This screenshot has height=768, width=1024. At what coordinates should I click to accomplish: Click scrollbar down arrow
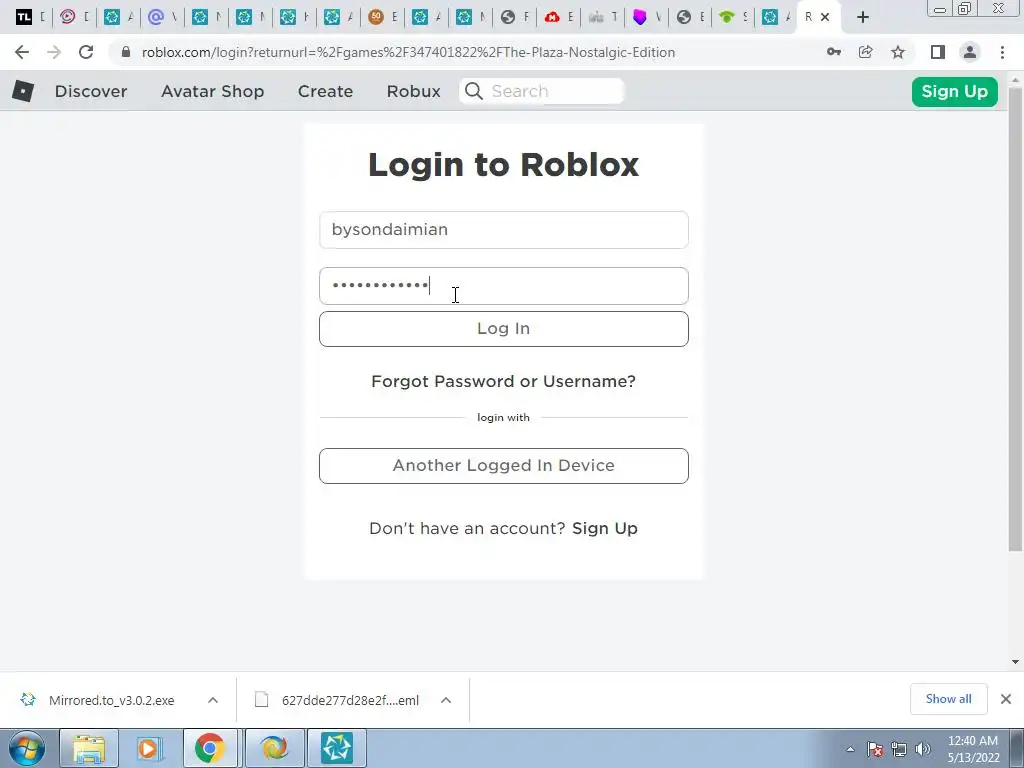click(x=1016, y=662)
